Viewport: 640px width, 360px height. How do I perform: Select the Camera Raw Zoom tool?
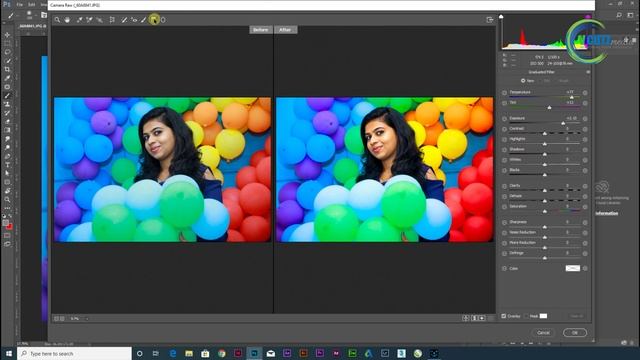point(58,20)
